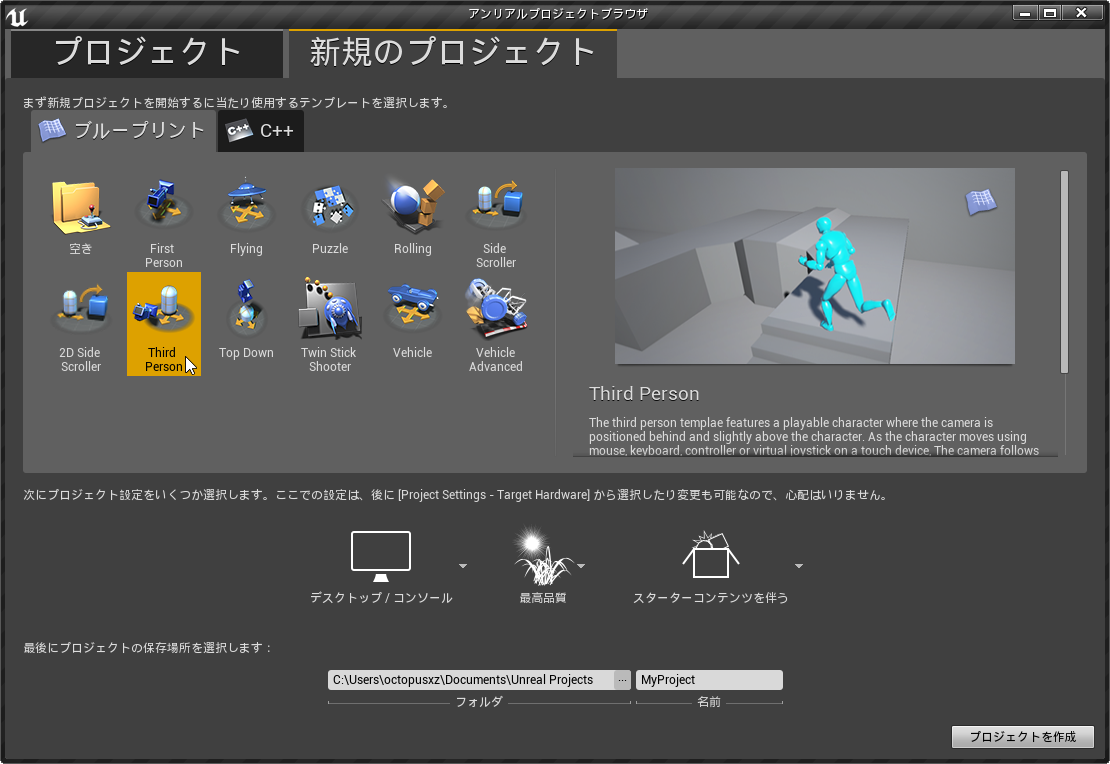
Task: Click the 最高品質 label
Action: 543,598
